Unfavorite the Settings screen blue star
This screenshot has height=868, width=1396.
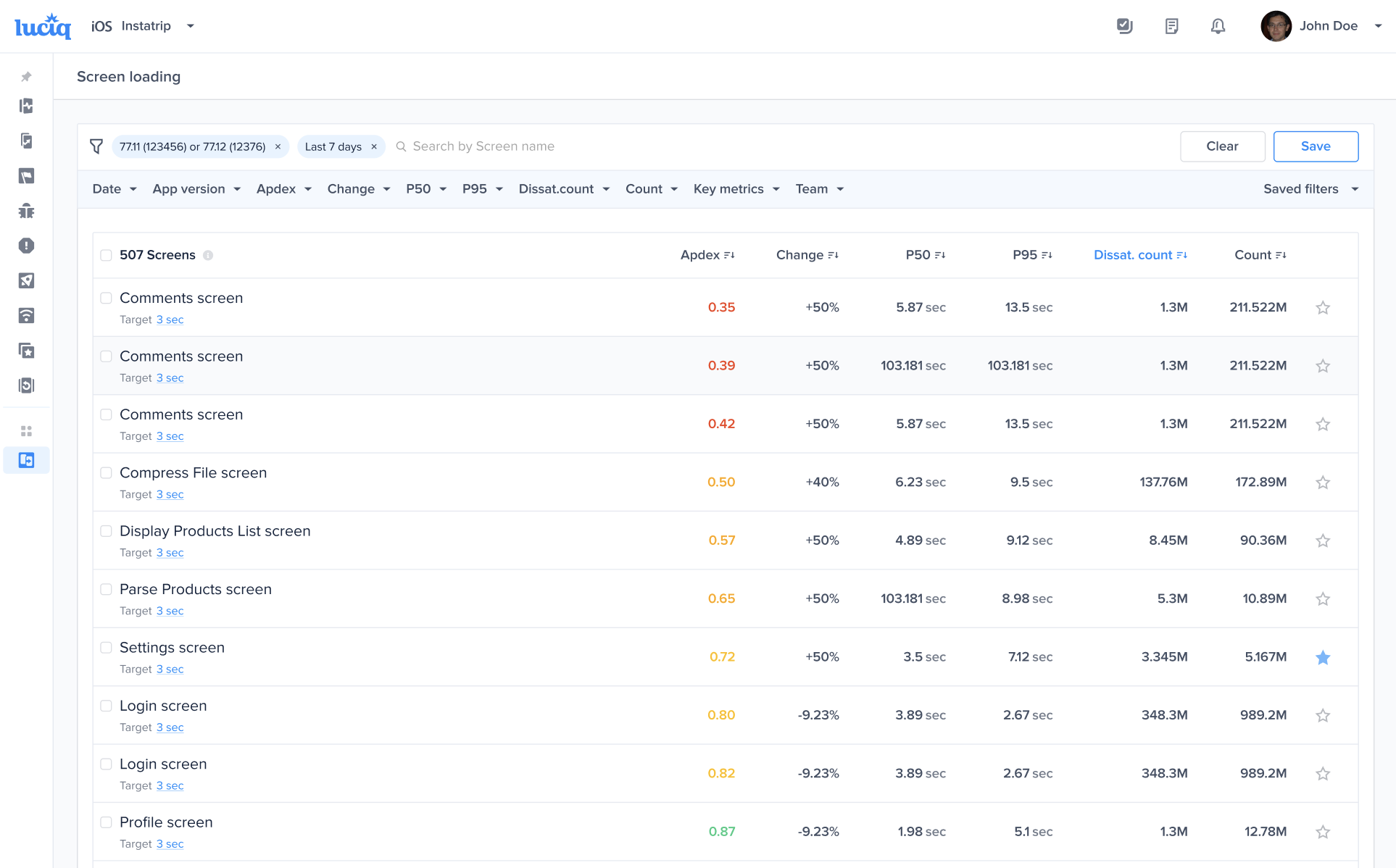(1323, 657)
